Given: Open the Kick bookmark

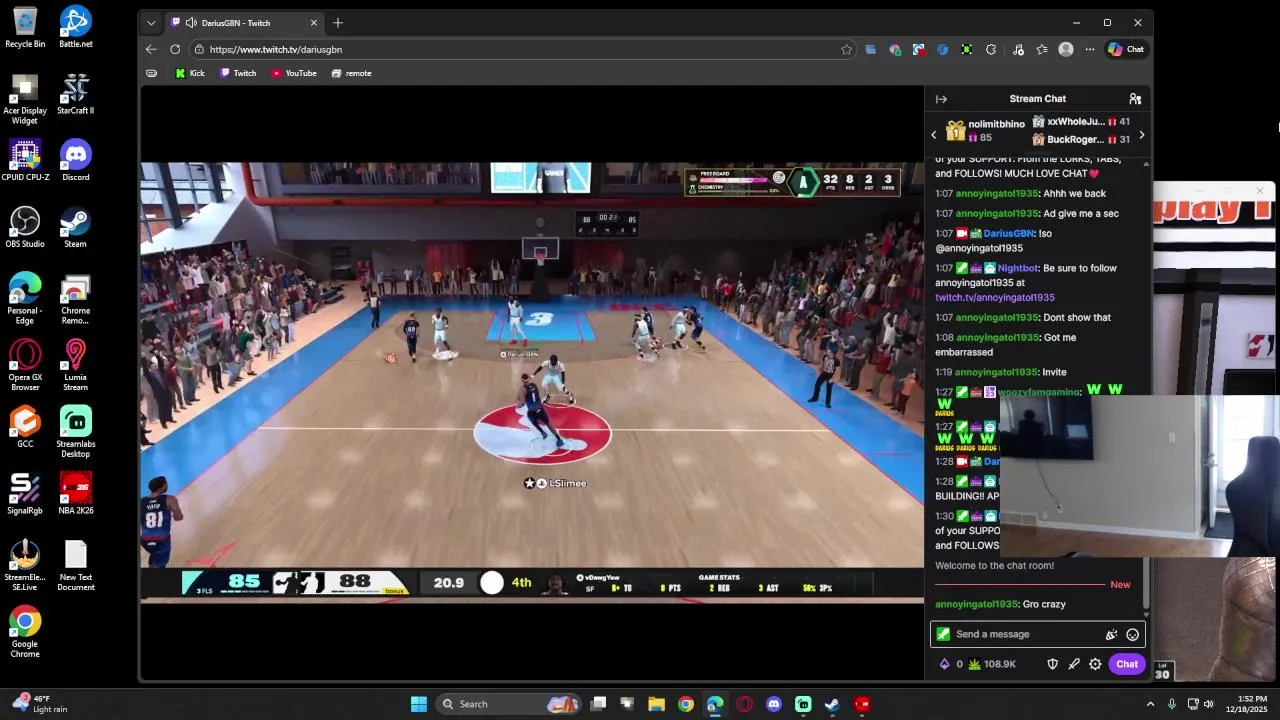Looking at the screenshot, I should 189,73.
